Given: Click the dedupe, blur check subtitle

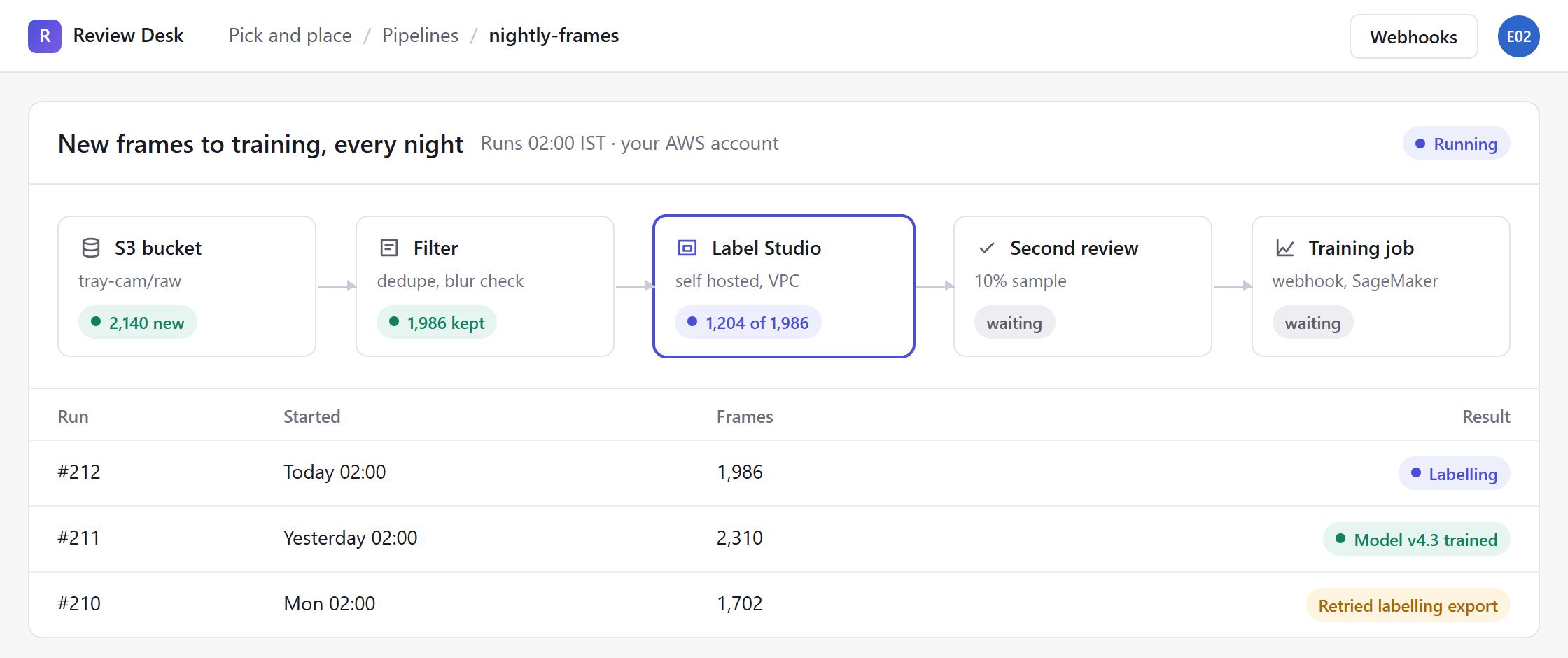Looking at the screenshot, I should pyautogui.click(x=450, y=281).
